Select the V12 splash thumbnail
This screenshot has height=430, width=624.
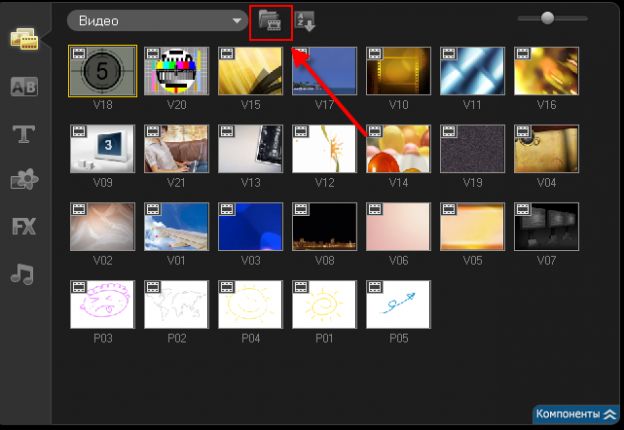pyautogui.click(x=324, y=149)
